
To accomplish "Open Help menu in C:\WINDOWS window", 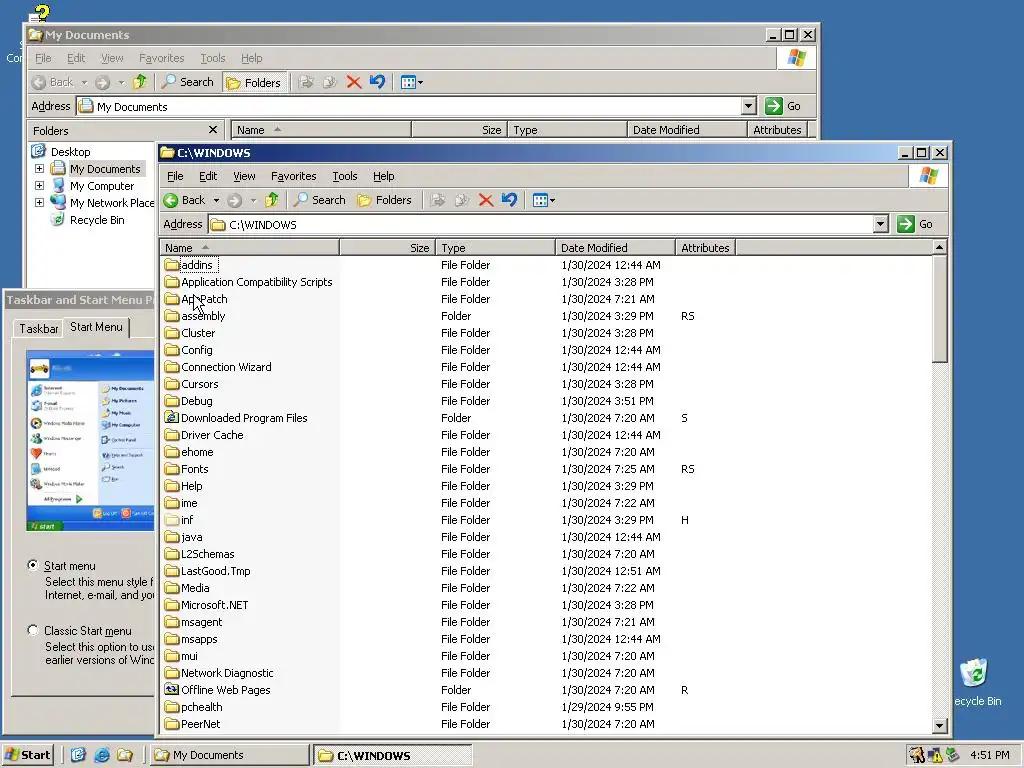I will point(383,176).
